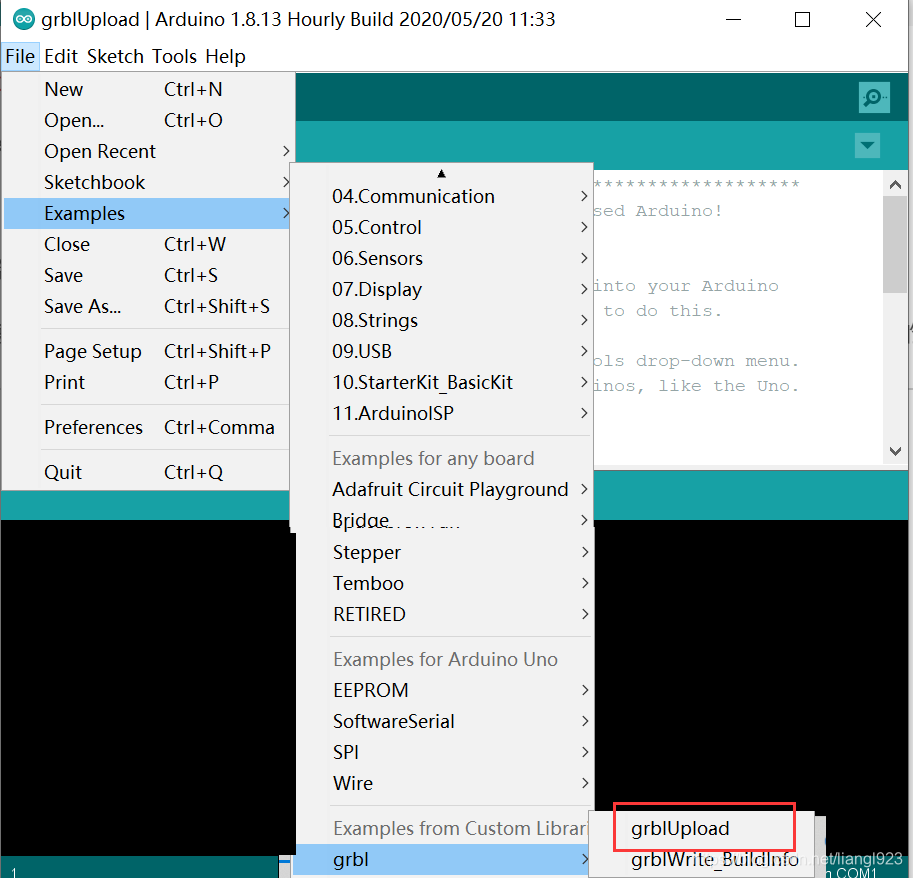Open the Tools menu

pos(175,56)
